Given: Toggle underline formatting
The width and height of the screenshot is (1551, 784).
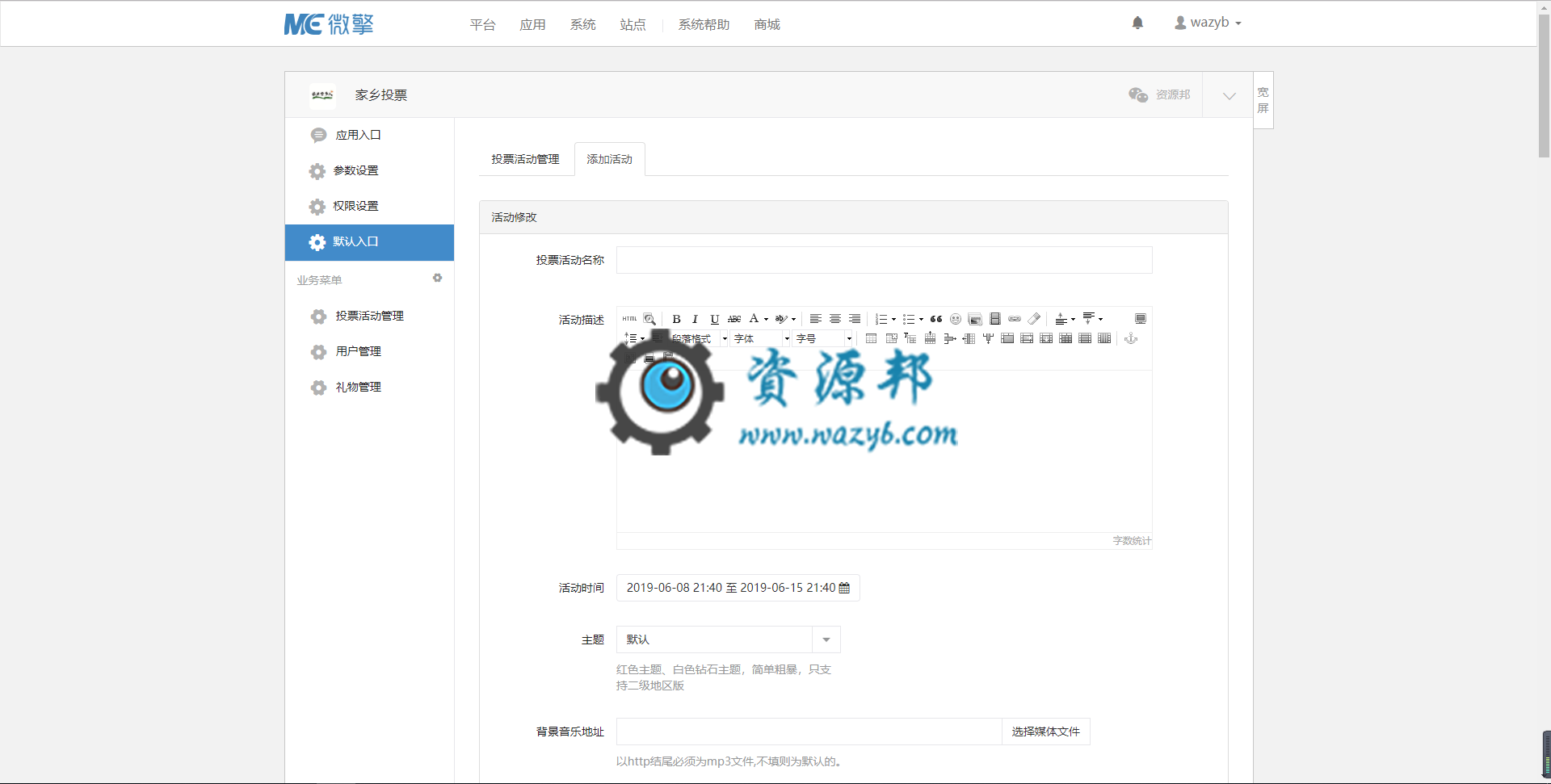Looking at the screenshot, I should 714,319.
